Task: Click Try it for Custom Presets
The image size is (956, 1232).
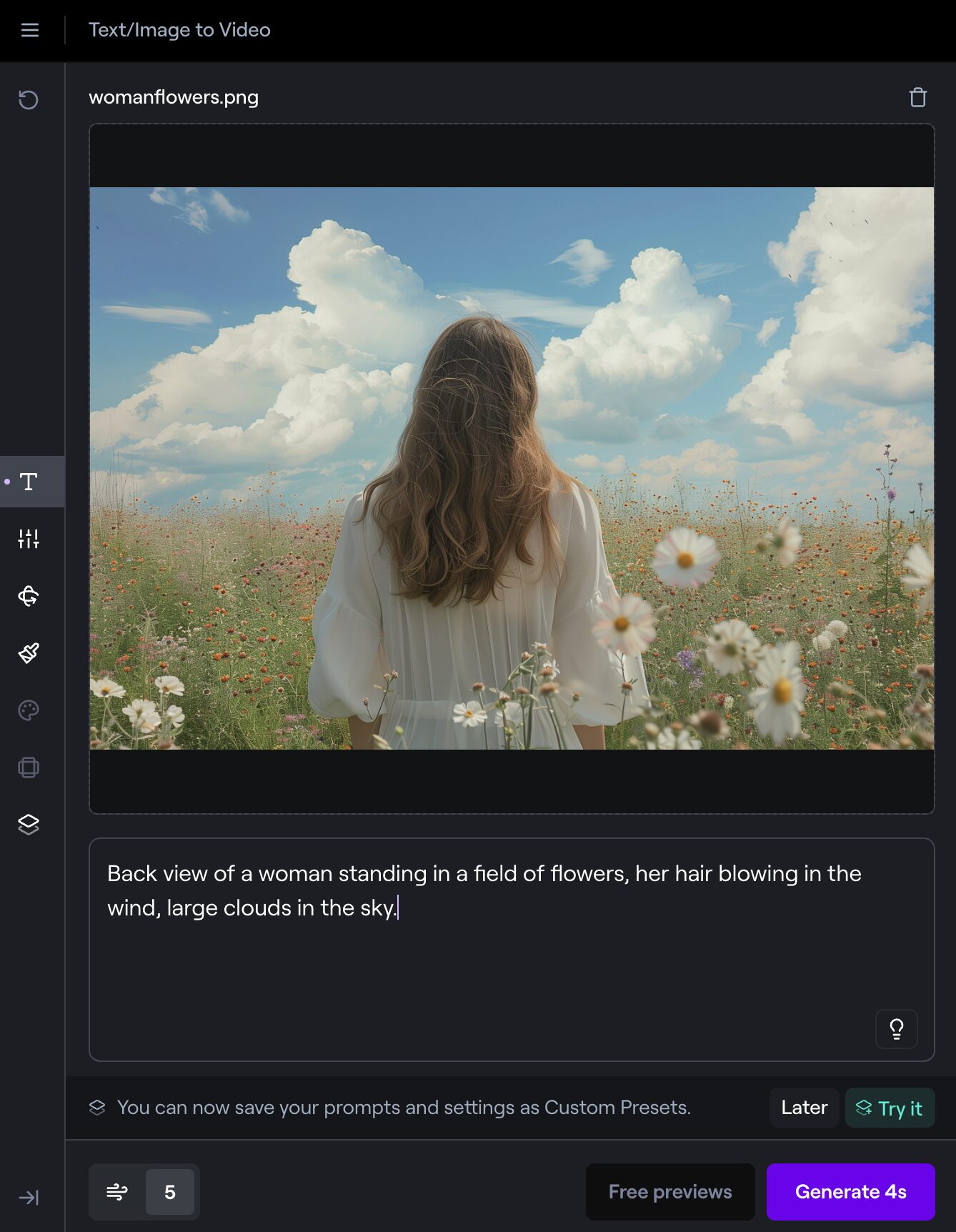Action: pyautogui.click(x=890, y=1108)
